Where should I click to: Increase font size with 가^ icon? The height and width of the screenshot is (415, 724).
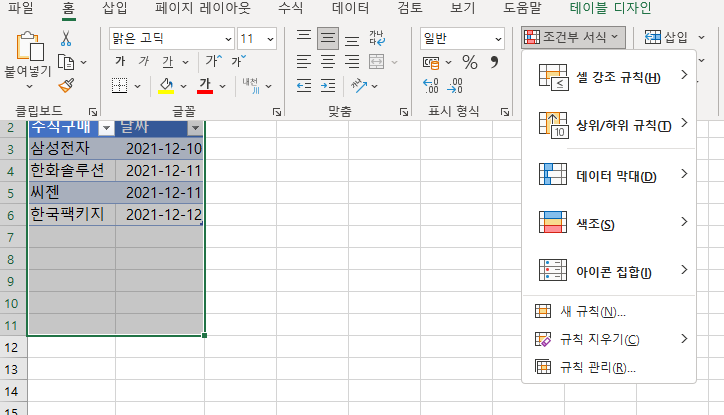pos(214,61)
